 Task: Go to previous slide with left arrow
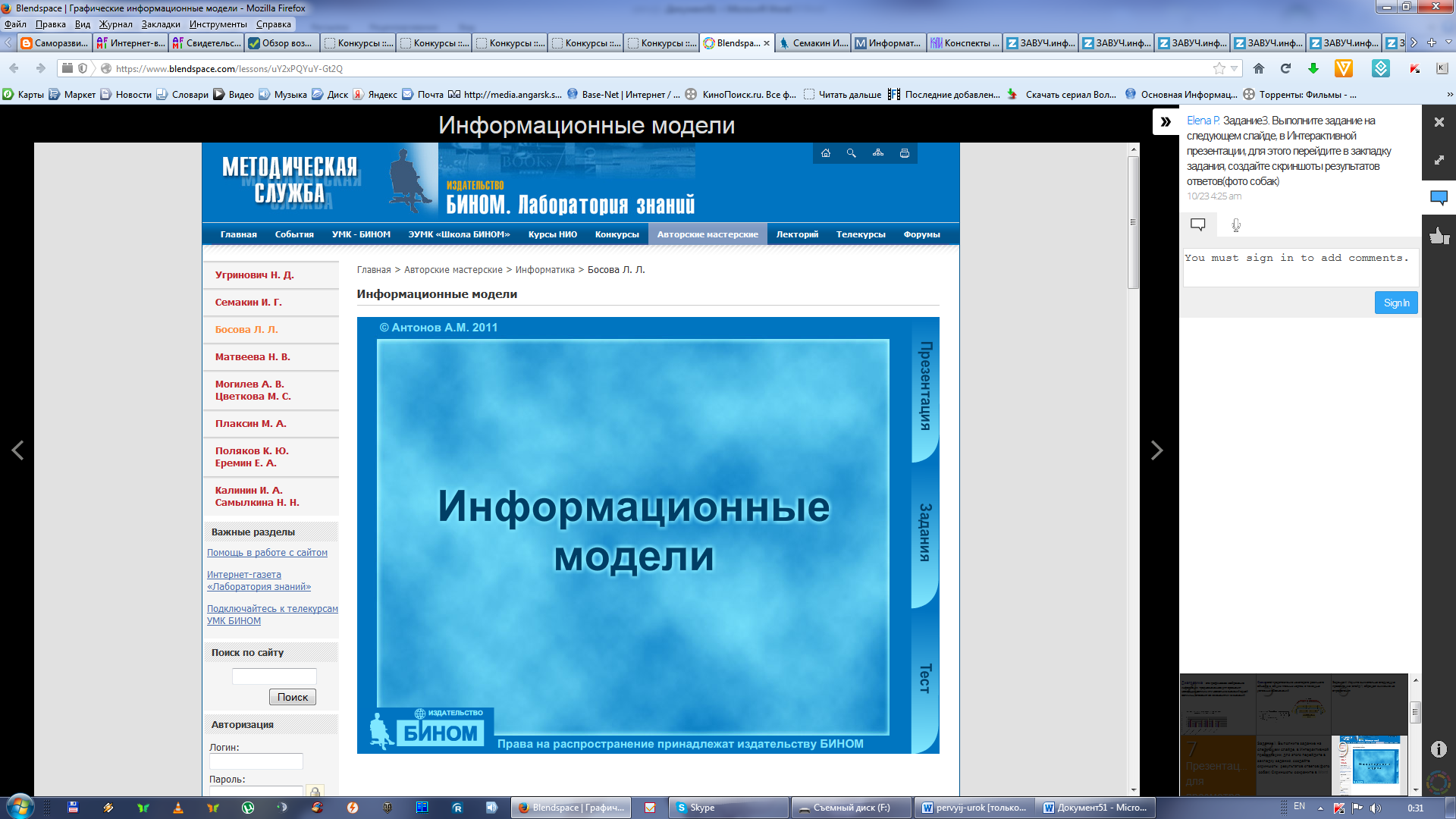point(17,450)
